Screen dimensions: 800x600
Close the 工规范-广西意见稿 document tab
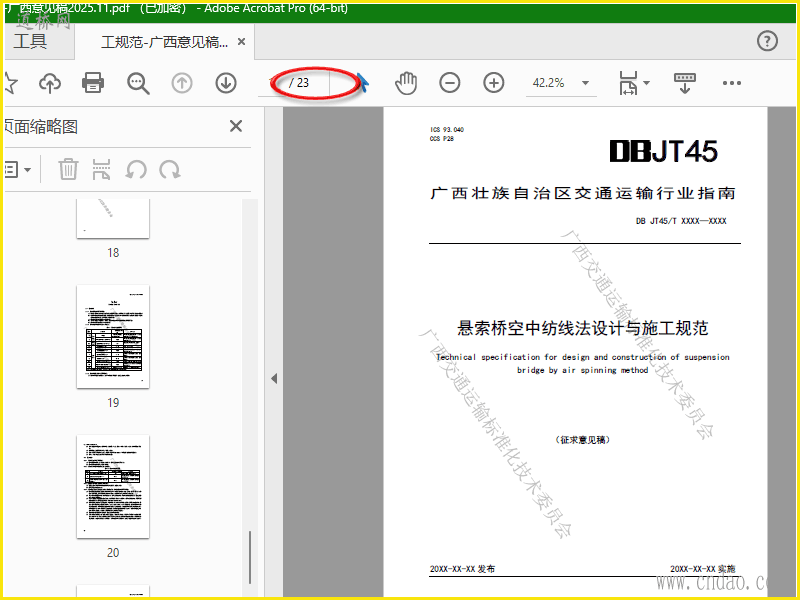click(241, 42)
